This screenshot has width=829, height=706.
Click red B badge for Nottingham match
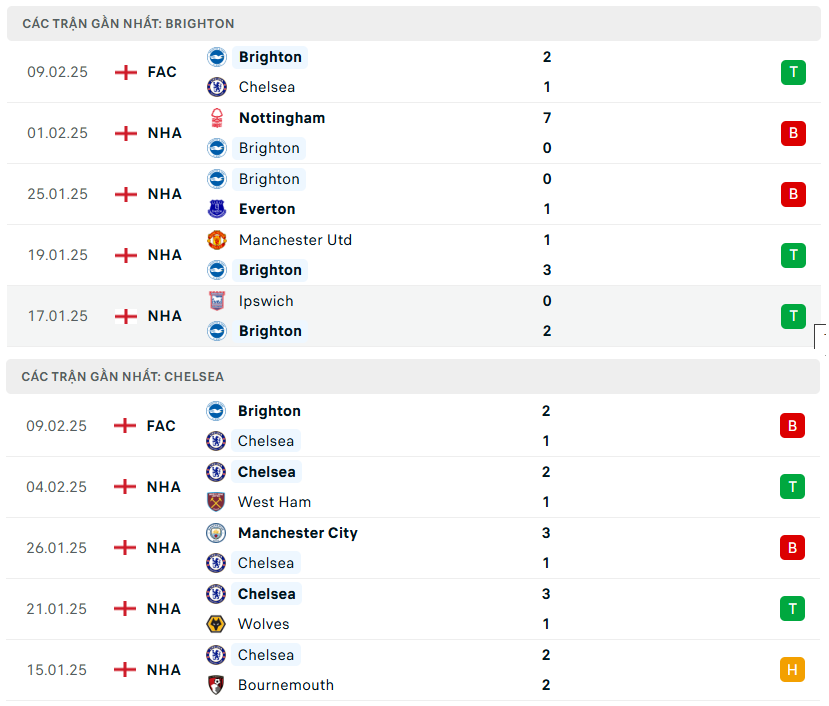793,133
